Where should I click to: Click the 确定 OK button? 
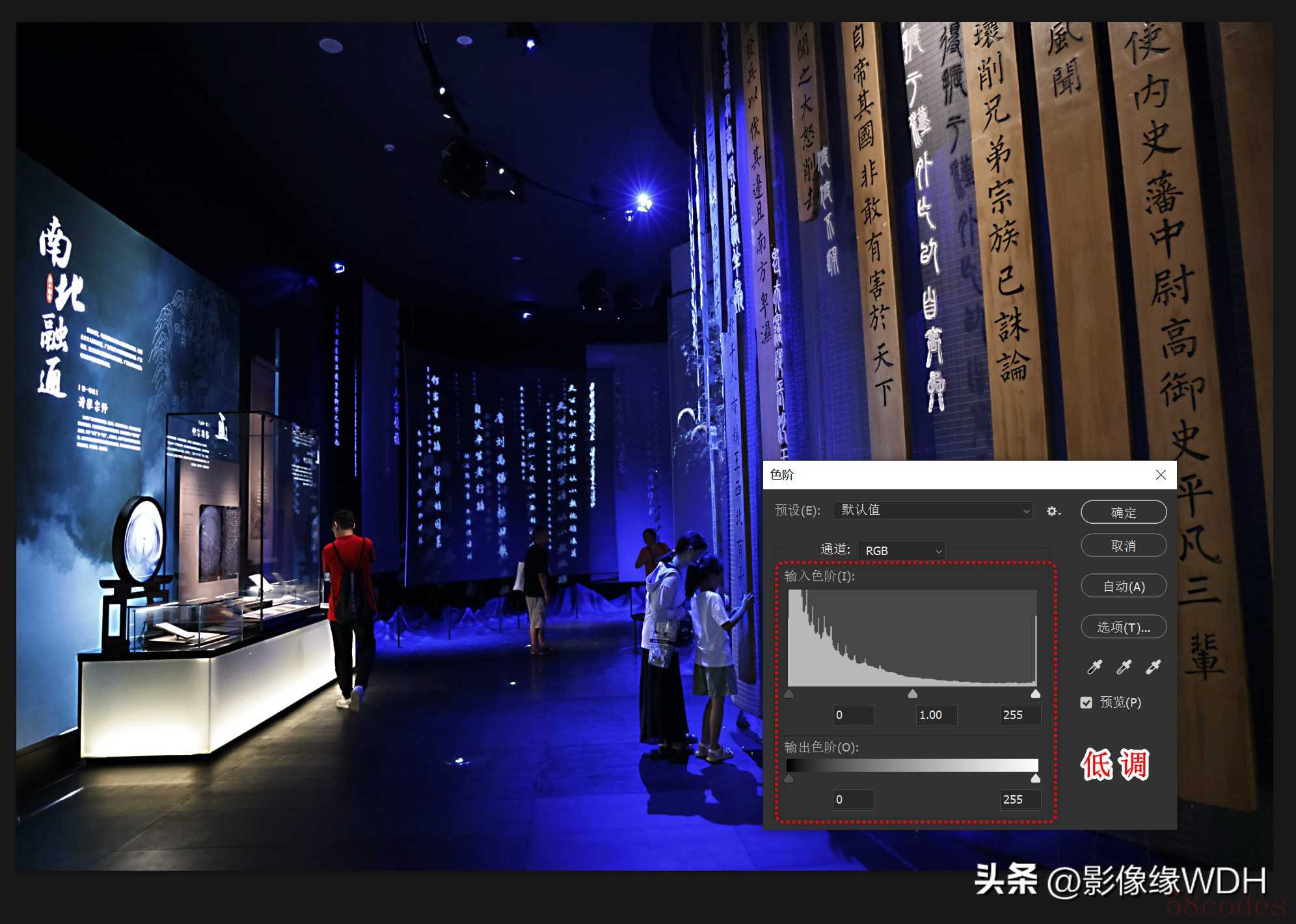(x=1124, y=512)
